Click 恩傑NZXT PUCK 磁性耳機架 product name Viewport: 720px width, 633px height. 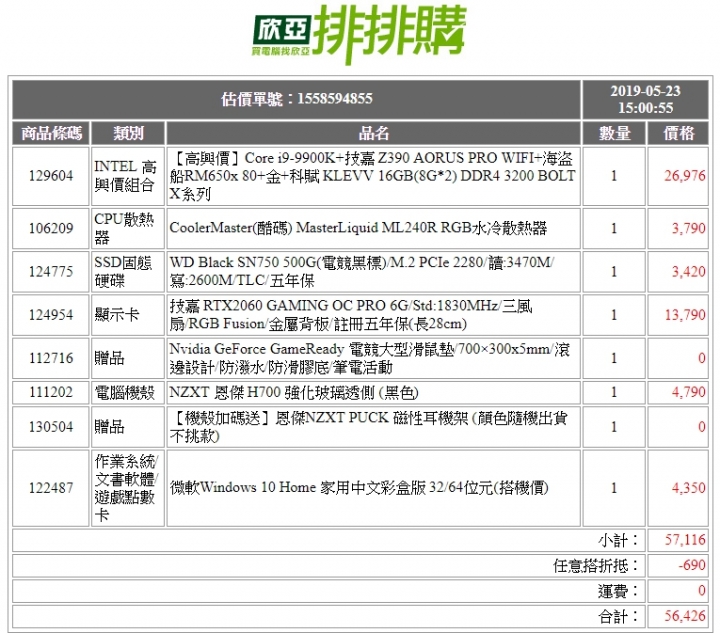[369, 427]
